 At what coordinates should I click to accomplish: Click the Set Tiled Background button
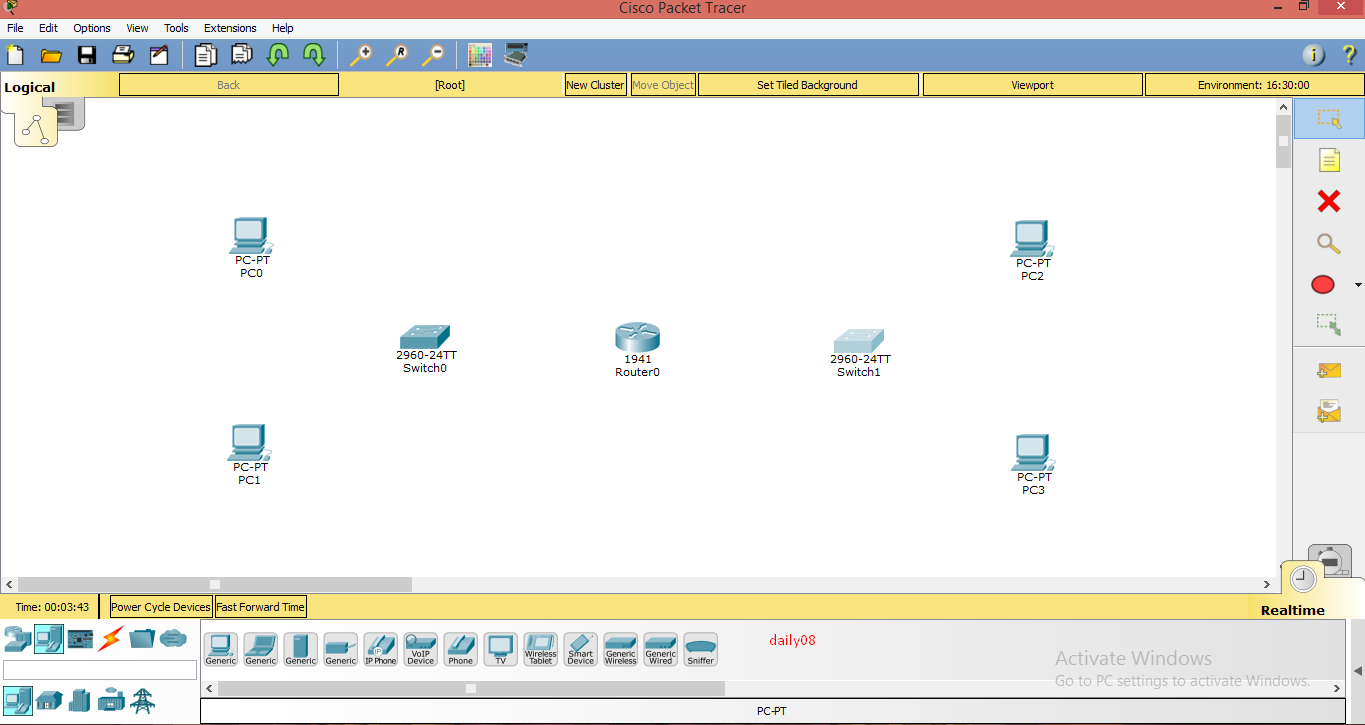coord(808,84)
